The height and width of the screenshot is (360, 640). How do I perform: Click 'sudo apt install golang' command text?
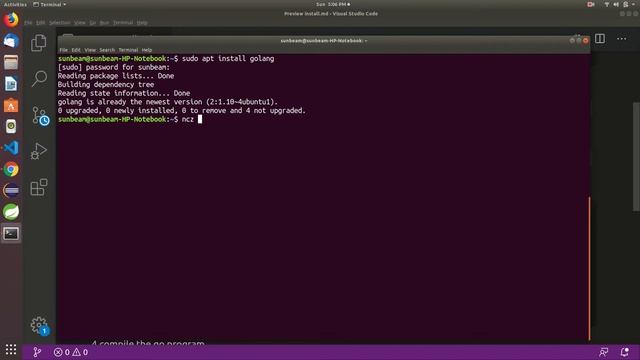[x=228, y=59]
